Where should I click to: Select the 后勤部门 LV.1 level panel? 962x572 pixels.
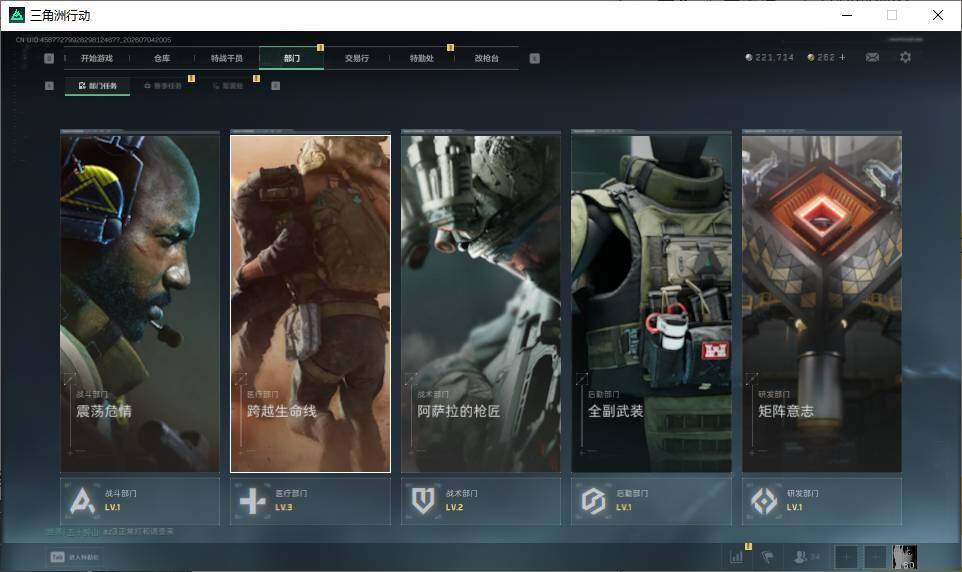[652, 501]
